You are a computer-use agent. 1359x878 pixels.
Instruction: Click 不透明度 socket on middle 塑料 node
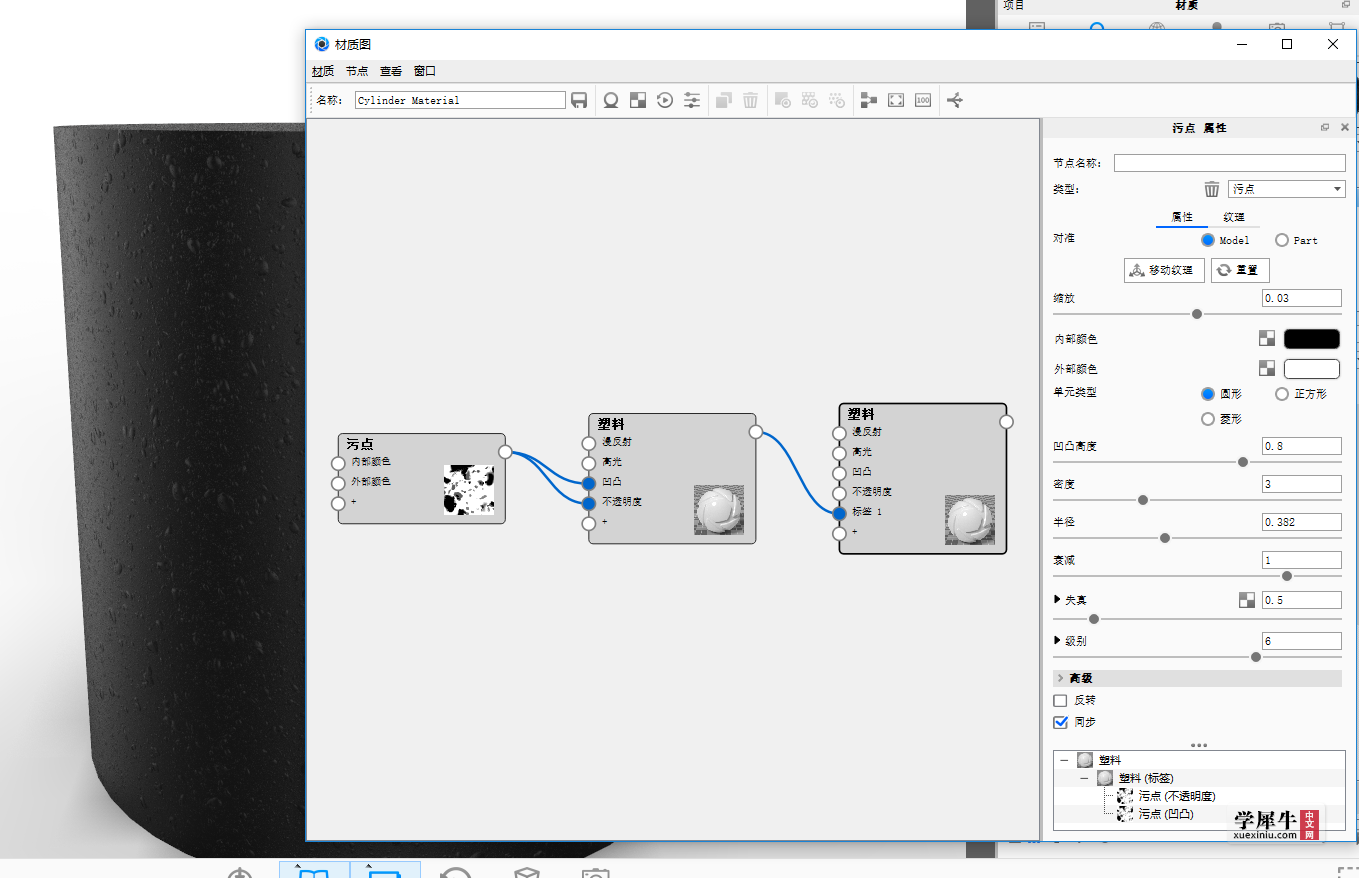[589, 502]
